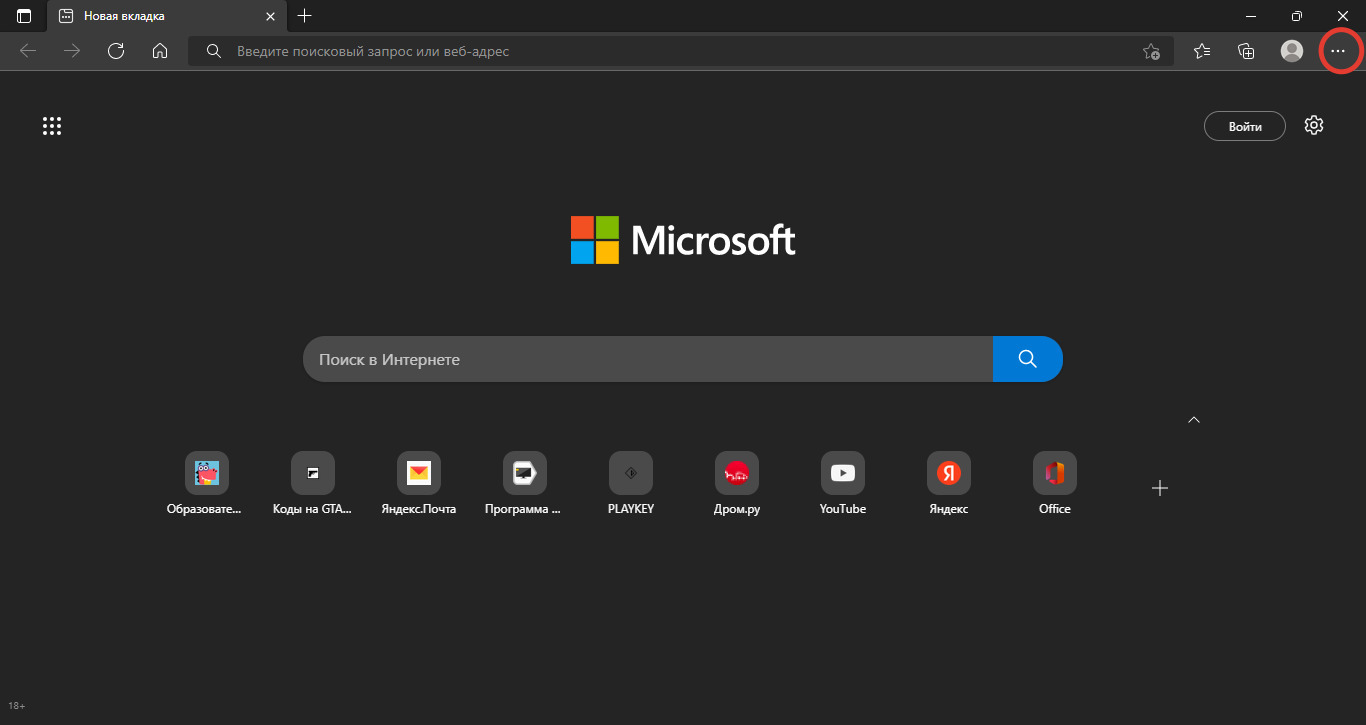Open a new tab with plus icon
The image size is (1366, 725).
point(305,16)
